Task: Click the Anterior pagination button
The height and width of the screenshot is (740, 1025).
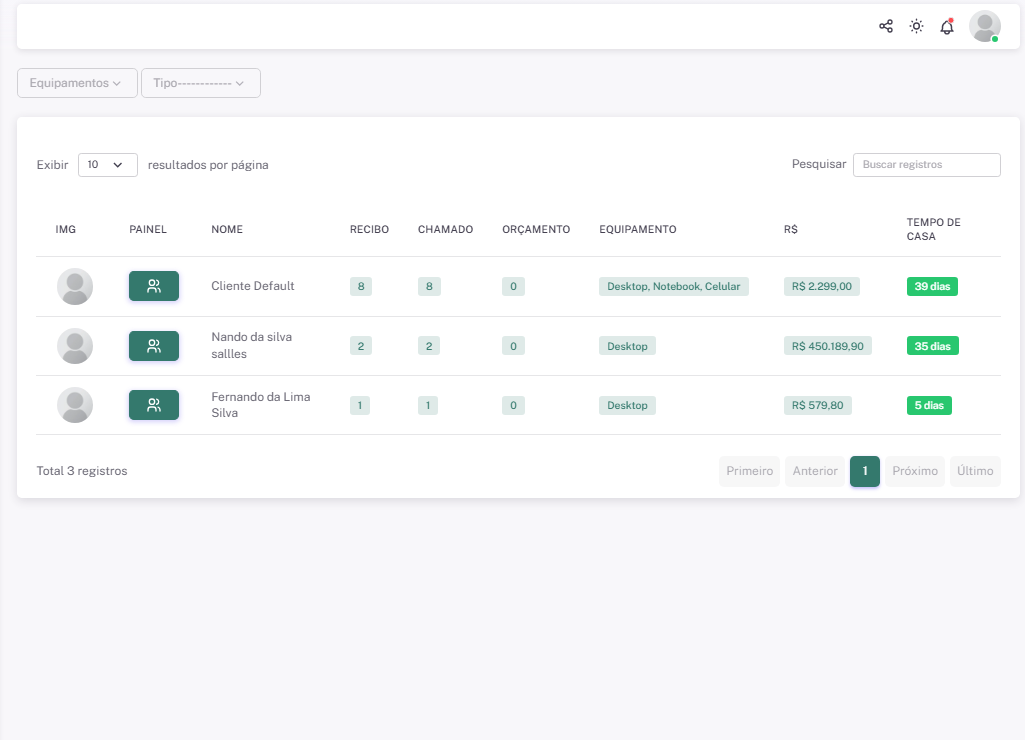Action: (815, 471)
